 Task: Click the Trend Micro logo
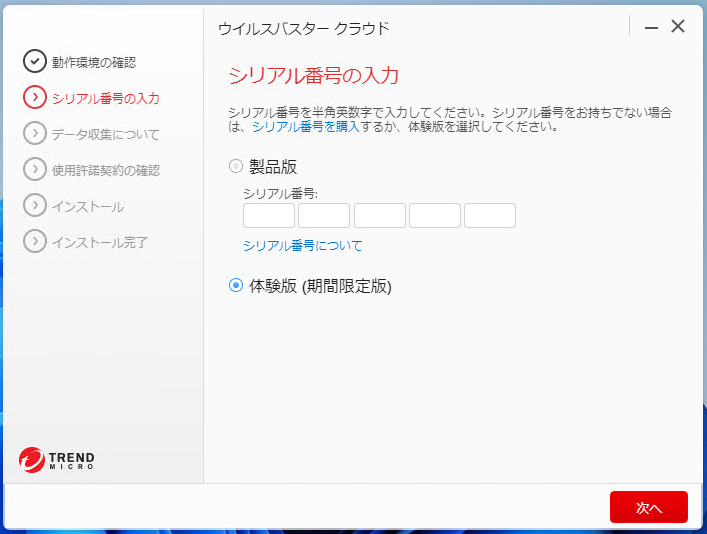tap(57, 460)
